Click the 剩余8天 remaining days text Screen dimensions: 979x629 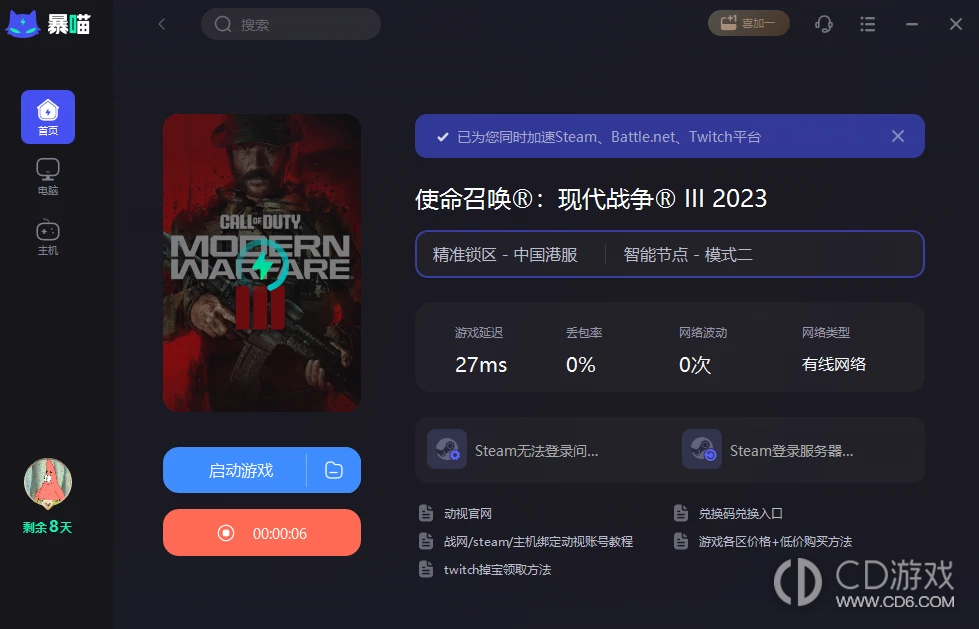click(x=47, y=527)
